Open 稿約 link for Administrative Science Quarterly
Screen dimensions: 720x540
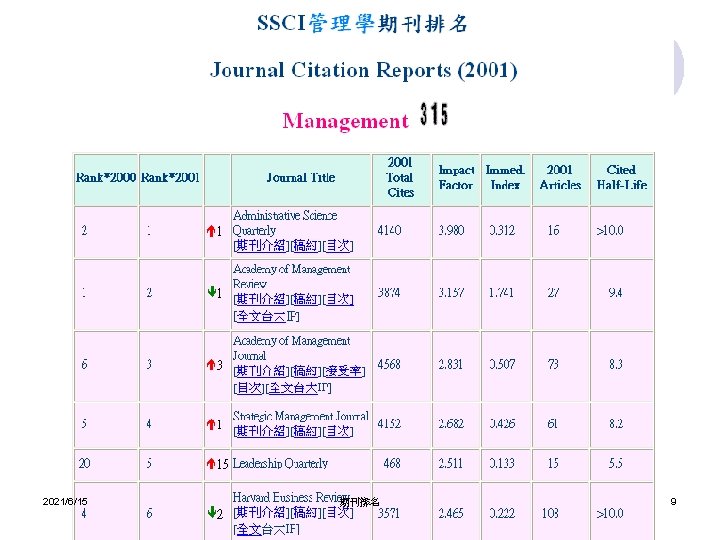[x=306, y=246]
